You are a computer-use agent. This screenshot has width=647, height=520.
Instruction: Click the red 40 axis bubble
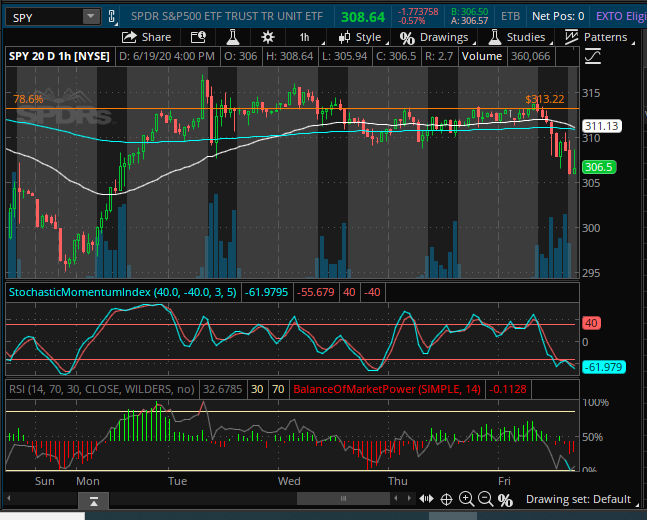(591, 323)
